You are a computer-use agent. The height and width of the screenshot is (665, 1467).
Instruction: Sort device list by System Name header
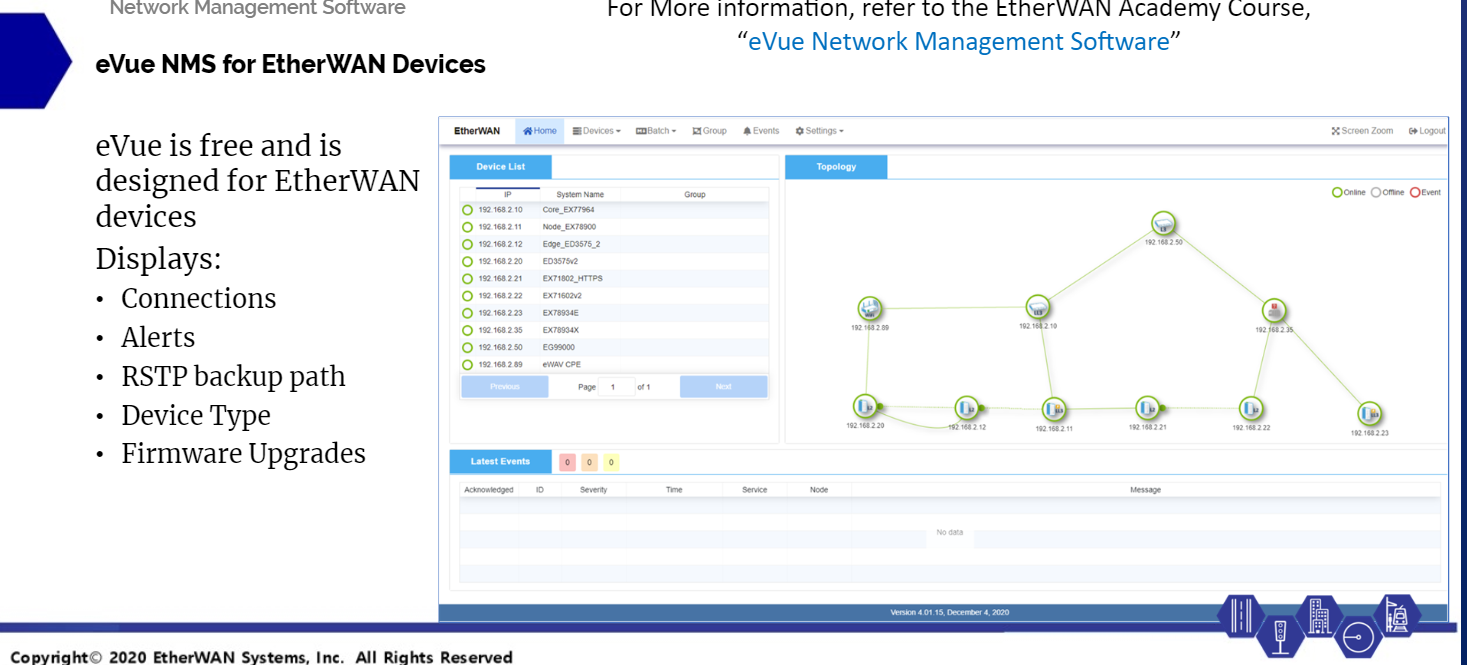point(580,194)
